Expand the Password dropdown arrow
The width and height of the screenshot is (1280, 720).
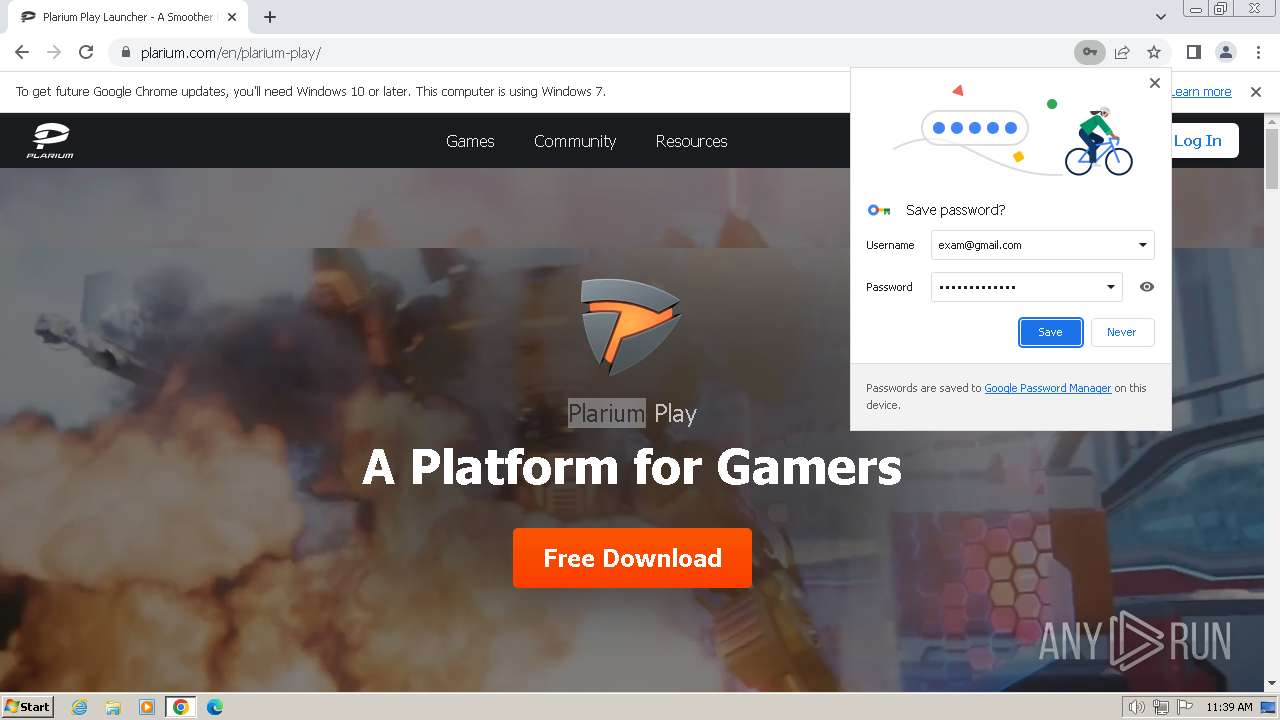pos(1110,287)
